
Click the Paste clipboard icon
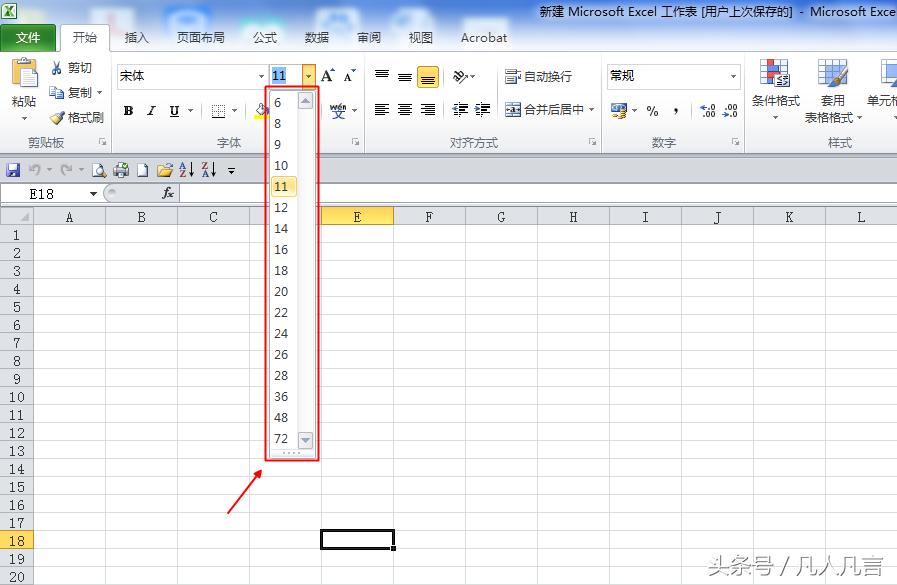click(24, 74)
